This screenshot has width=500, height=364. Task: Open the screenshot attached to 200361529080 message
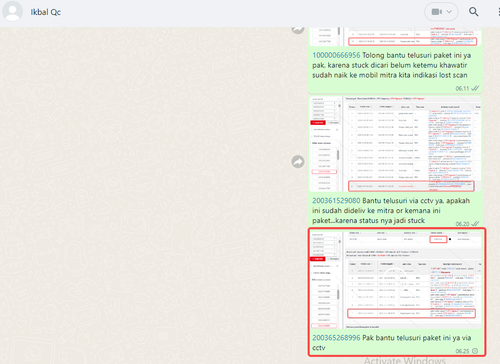coord(395,144)
